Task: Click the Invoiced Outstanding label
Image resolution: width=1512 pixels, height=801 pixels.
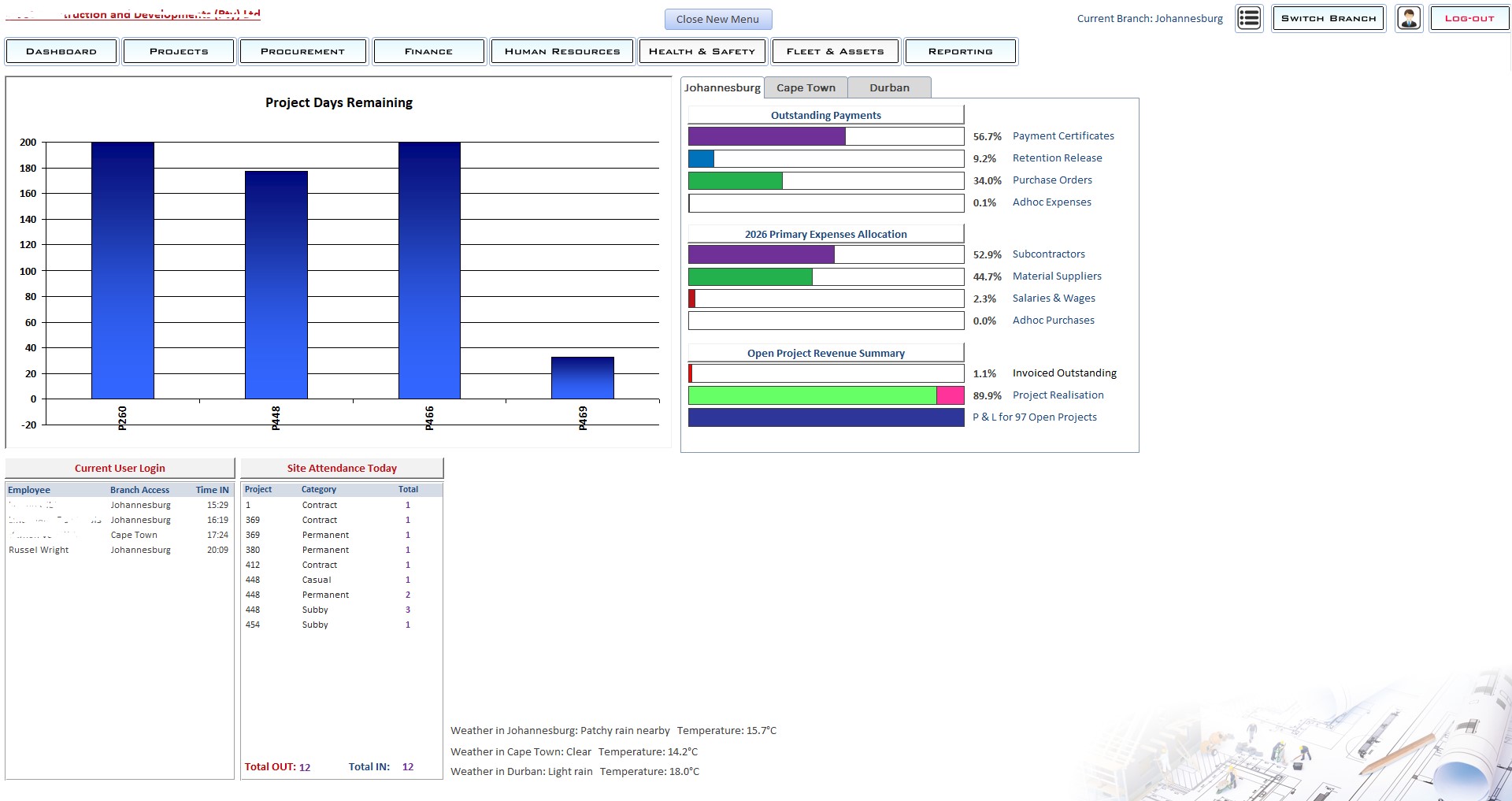Action: click(x=1064, y=373)
